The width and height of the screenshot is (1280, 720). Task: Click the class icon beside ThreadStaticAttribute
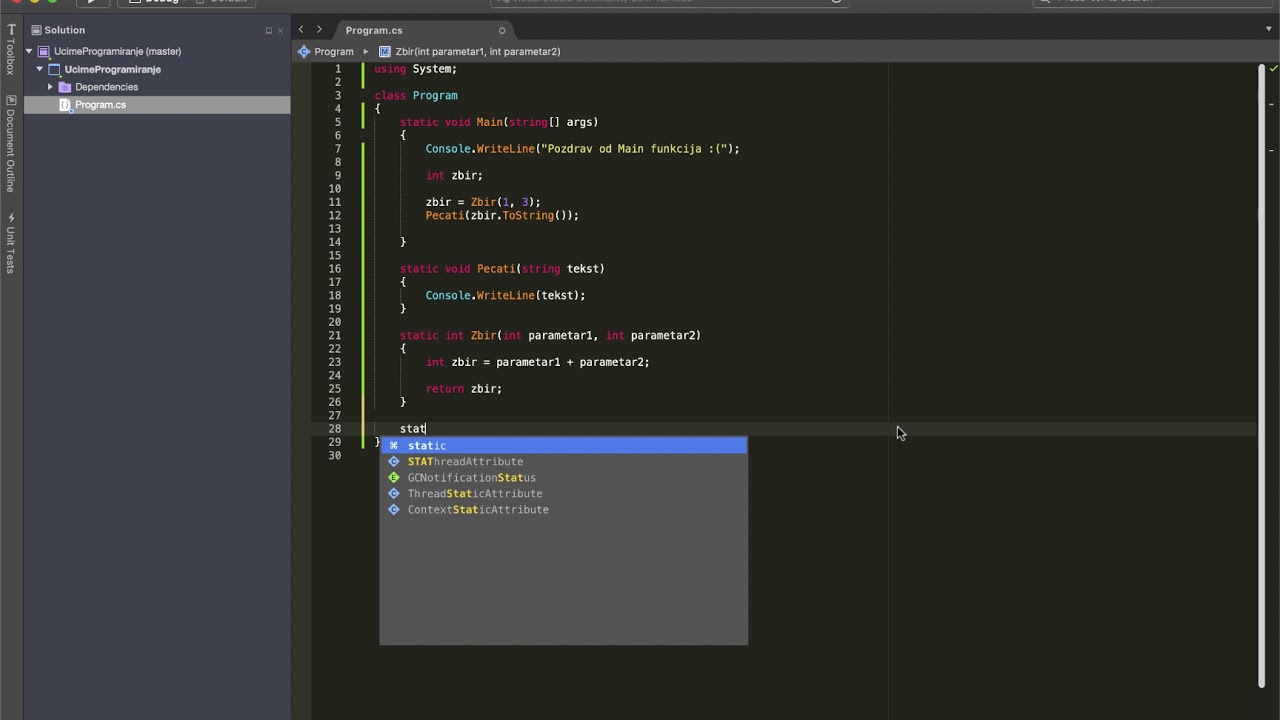(x=394, y=494)
